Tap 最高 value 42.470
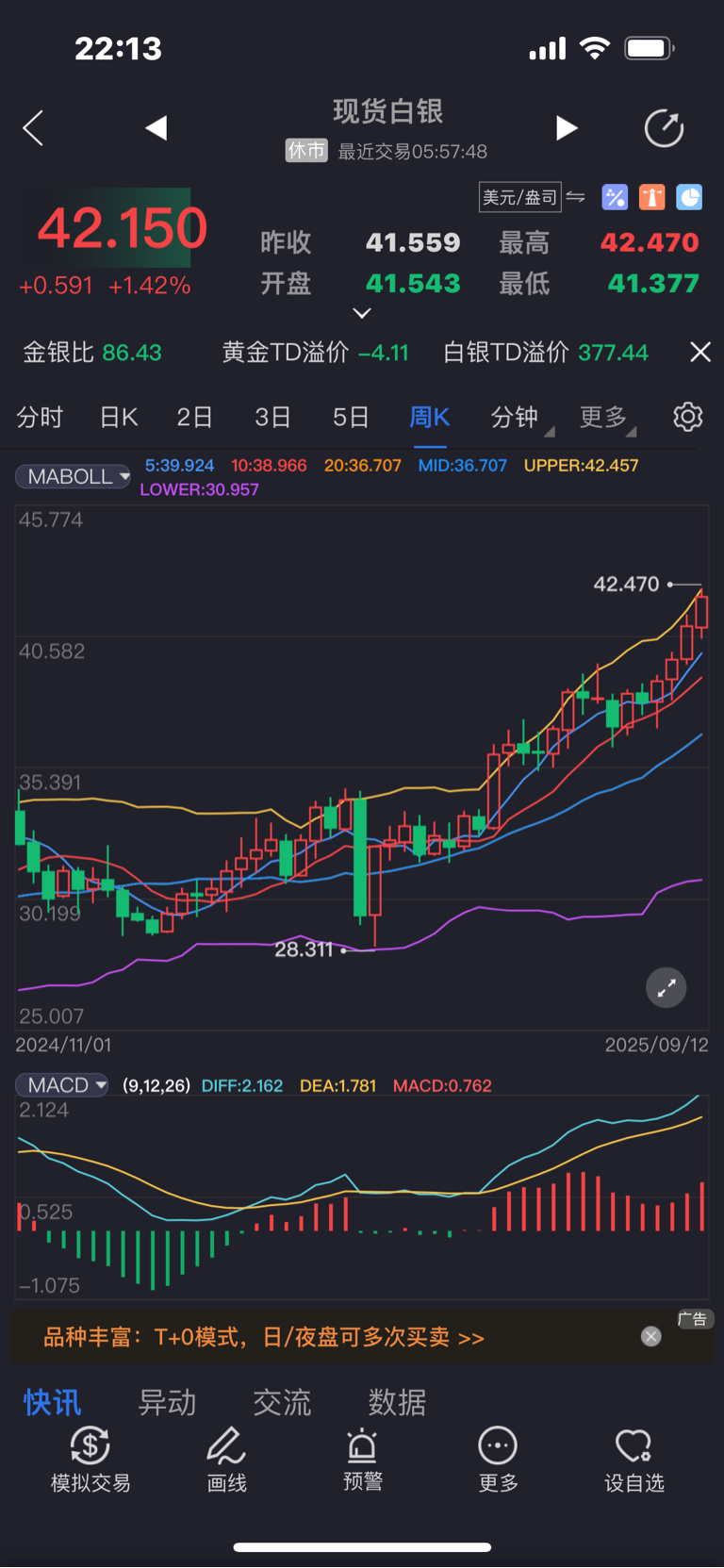Viewport: 724px width, 1568px height. pyautogui.click(x=650, y=242)
